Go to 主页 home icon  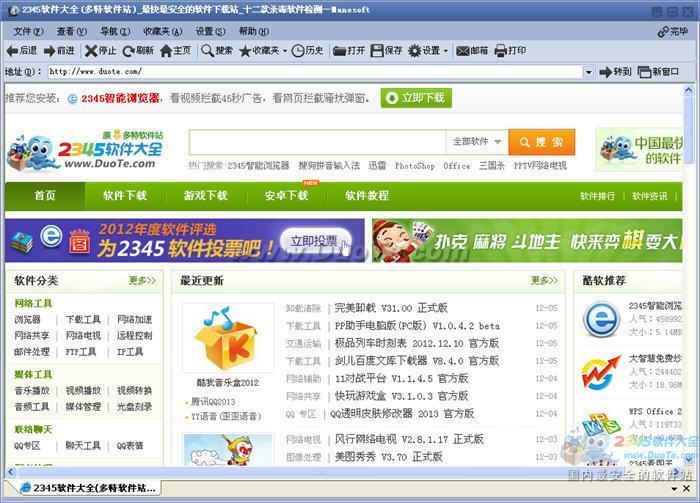point(166,50)
